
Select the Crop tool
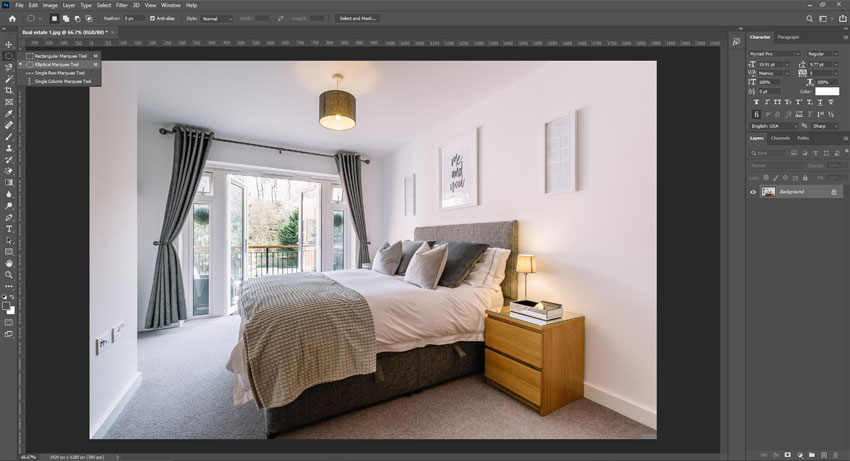point(9,90)
